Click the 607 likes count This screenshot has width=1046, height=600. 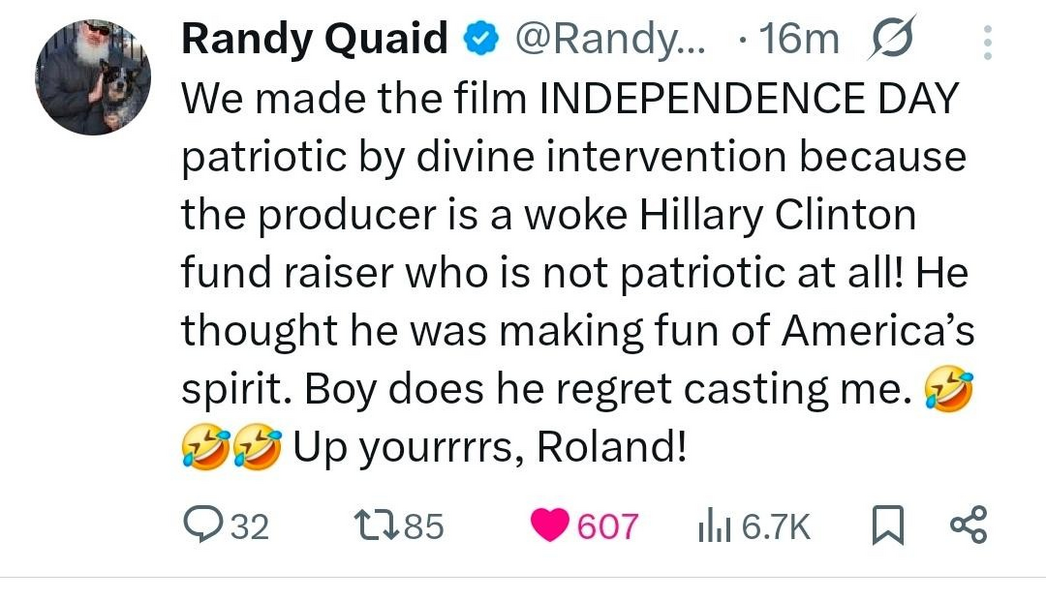point(607,527)
